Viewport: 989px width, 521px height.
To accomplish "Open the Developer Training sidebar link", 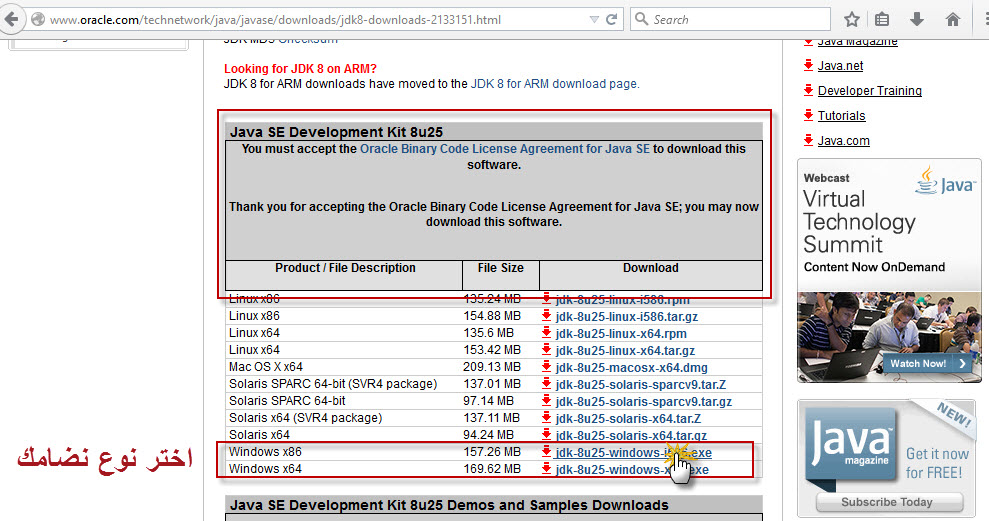I will (x=870, y=91).
